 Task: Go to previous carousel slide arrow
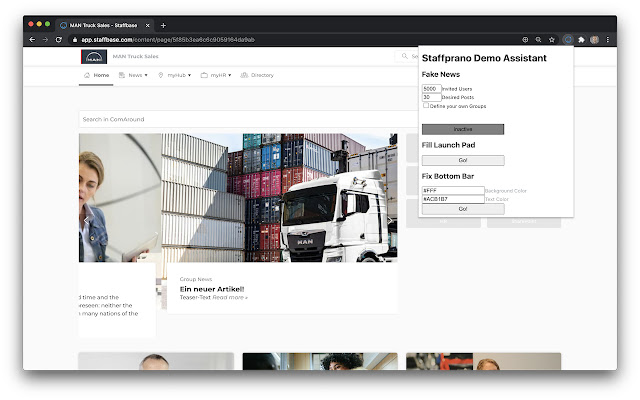click(x=86, y=220)
